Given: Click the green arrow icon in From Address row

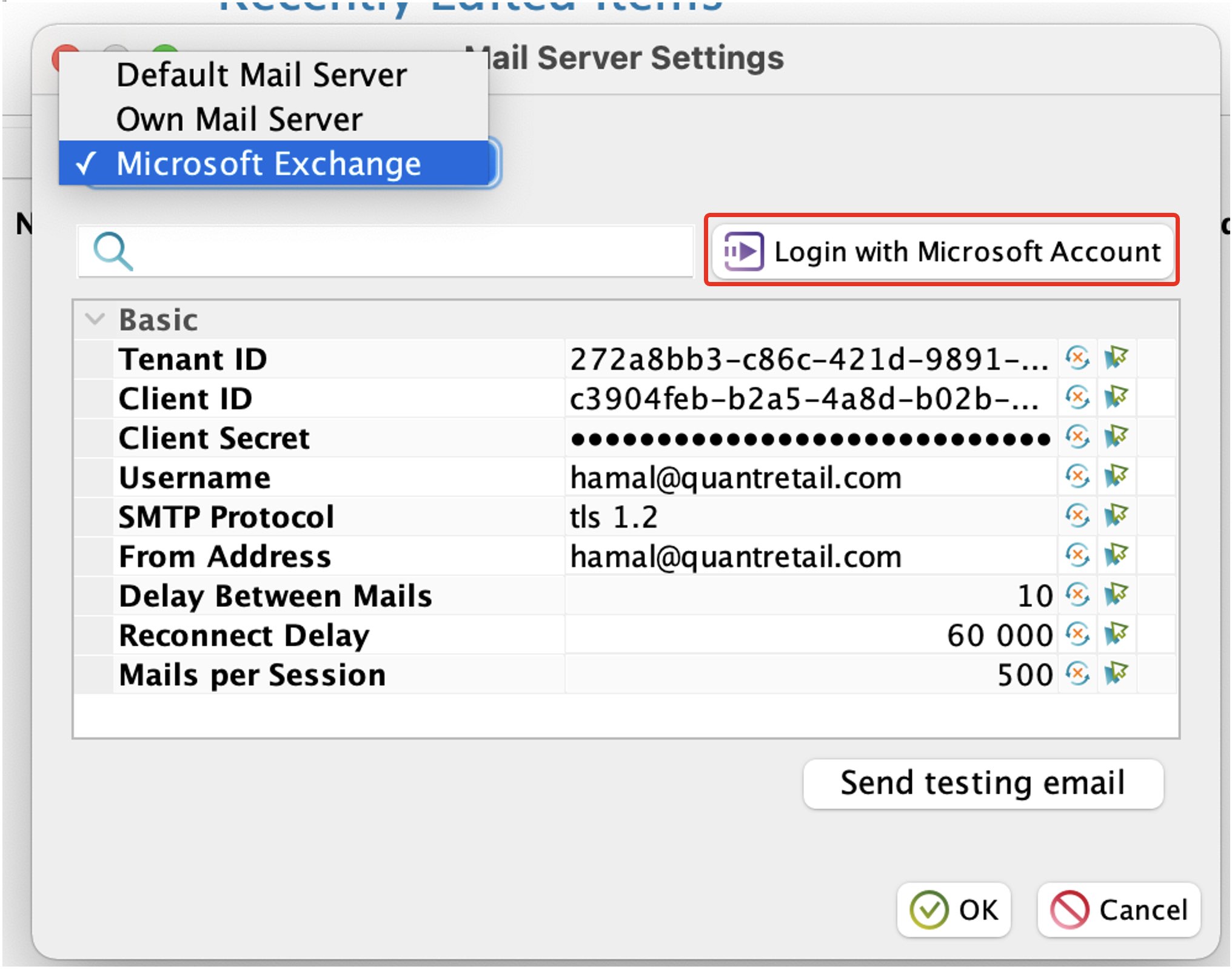Looking at the screenshot, I should click(1116, 555).
